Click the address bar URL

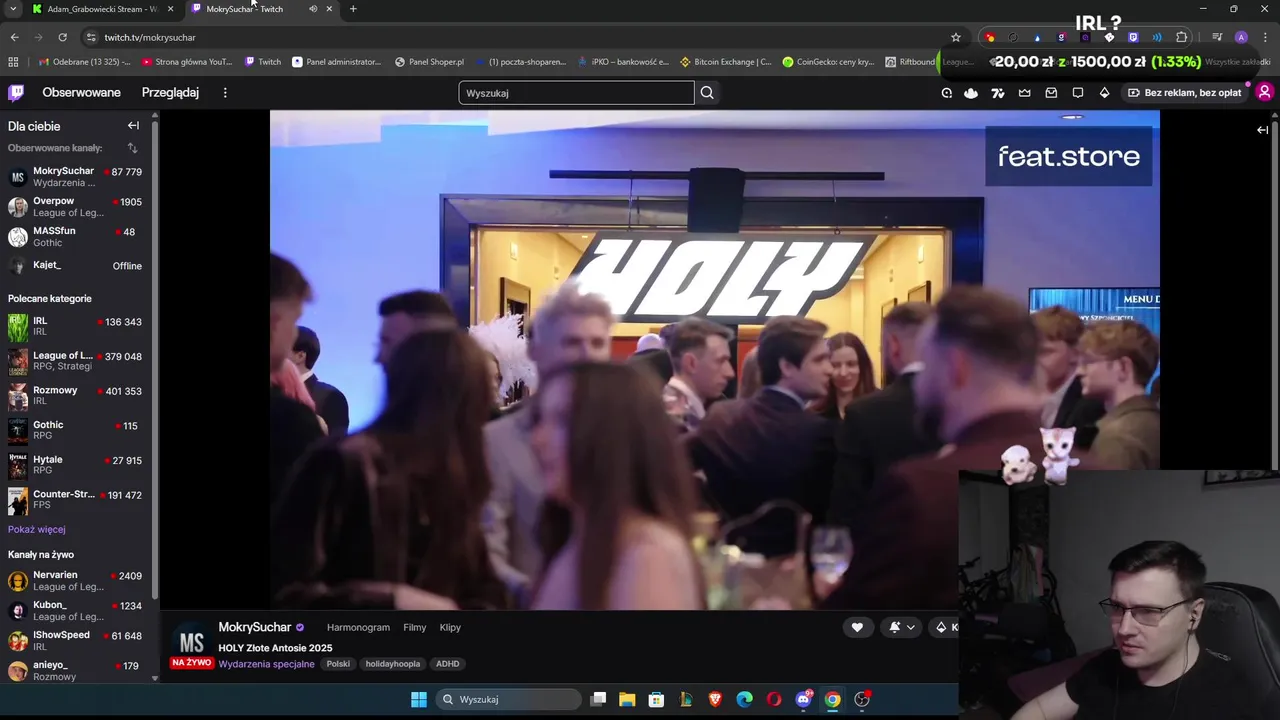click(x=150, y=37)
